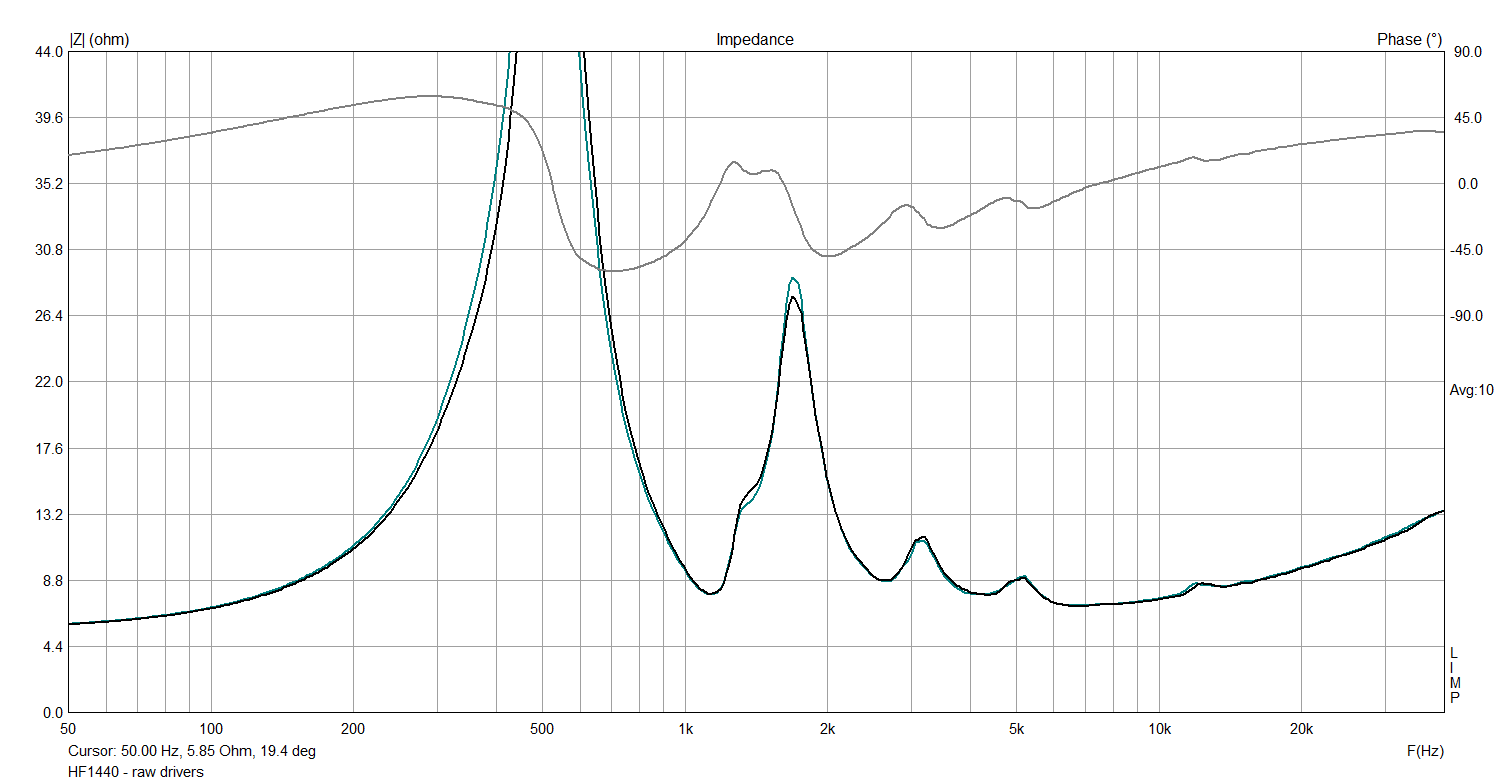Click the 500 frequency tick label
1512x784 pixels.
542,728
